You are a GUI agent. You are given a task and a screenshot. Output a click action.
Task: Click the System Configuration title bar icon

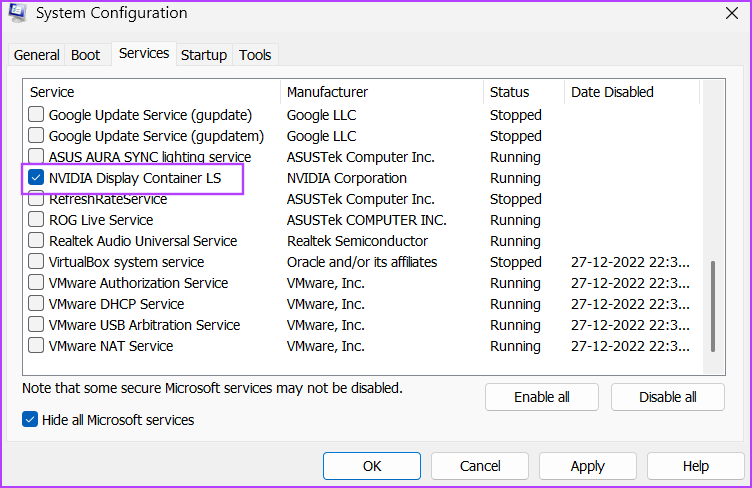click(x=17, y=12)
